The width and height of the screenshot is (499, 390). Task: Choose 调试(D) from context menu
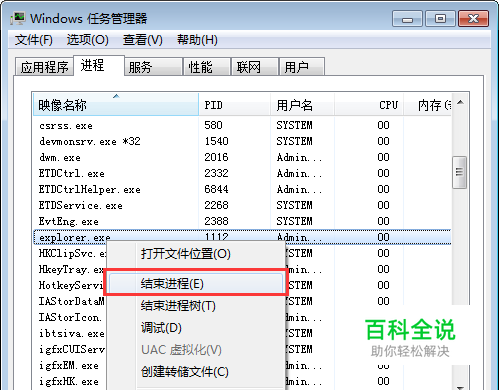coord(195,328)
